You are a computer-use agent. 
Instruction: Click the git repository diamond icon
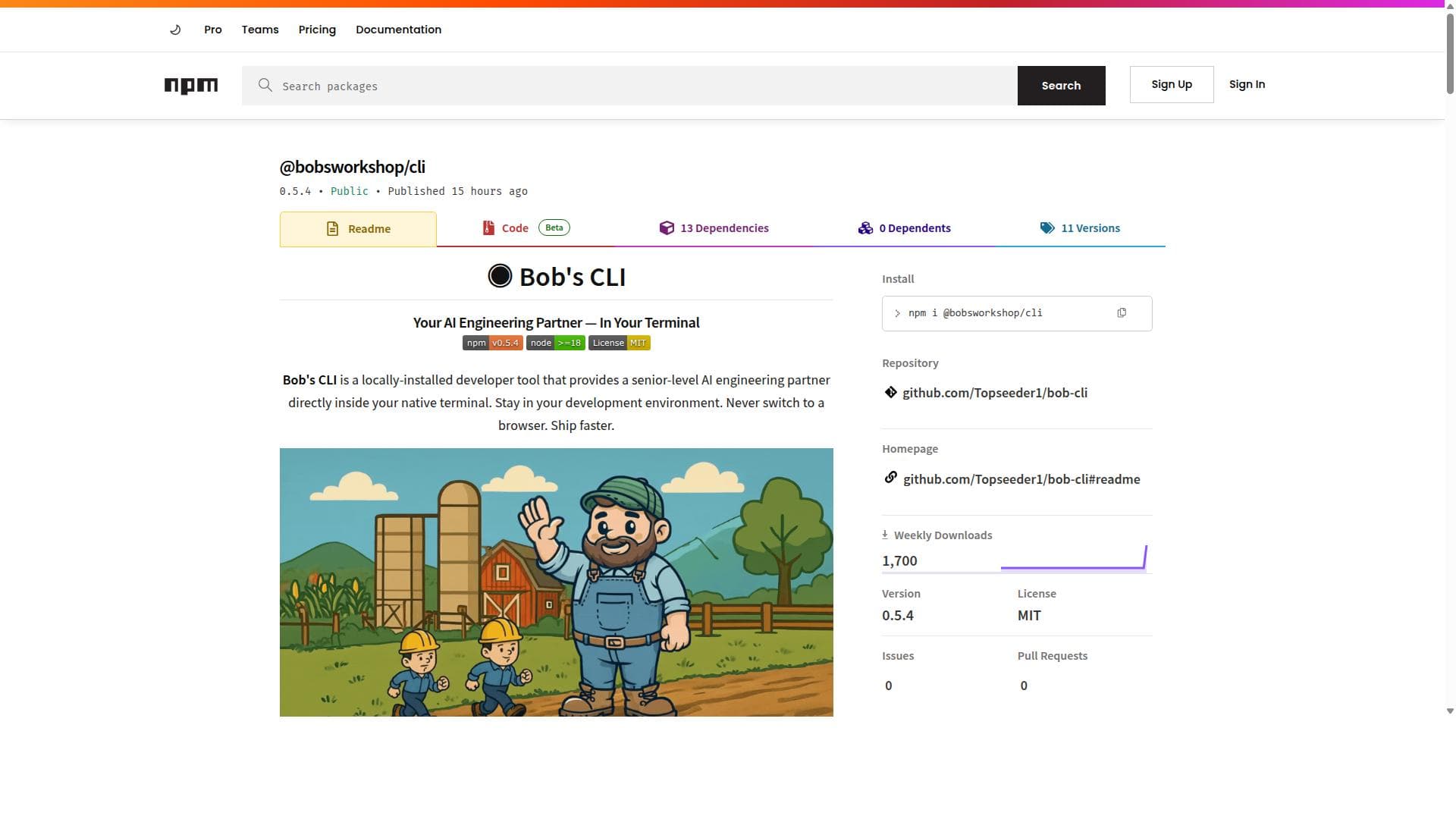(891, 392)
